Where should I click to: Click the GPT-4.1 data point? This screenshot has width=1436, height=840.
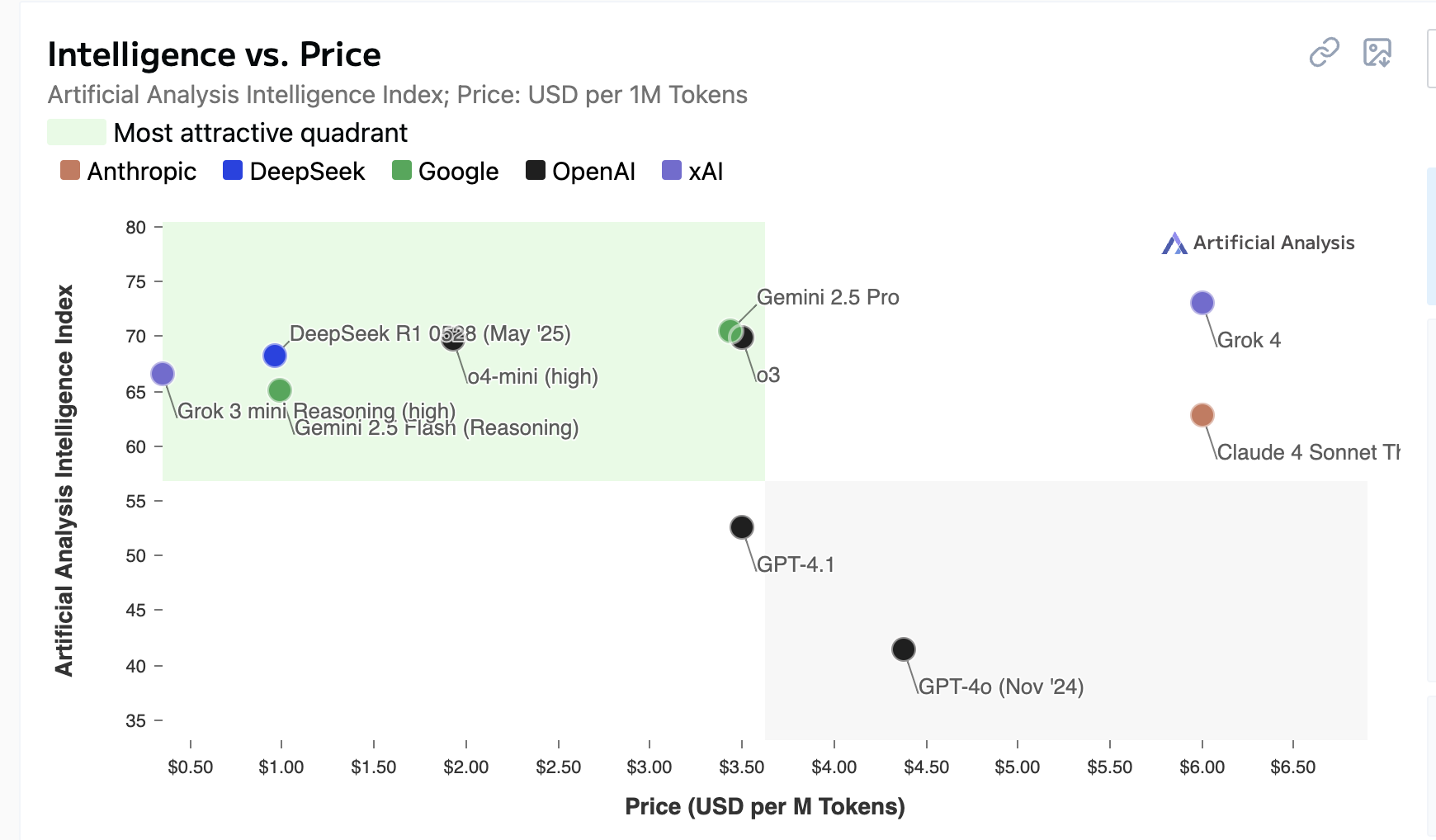[x=742, y=527]
